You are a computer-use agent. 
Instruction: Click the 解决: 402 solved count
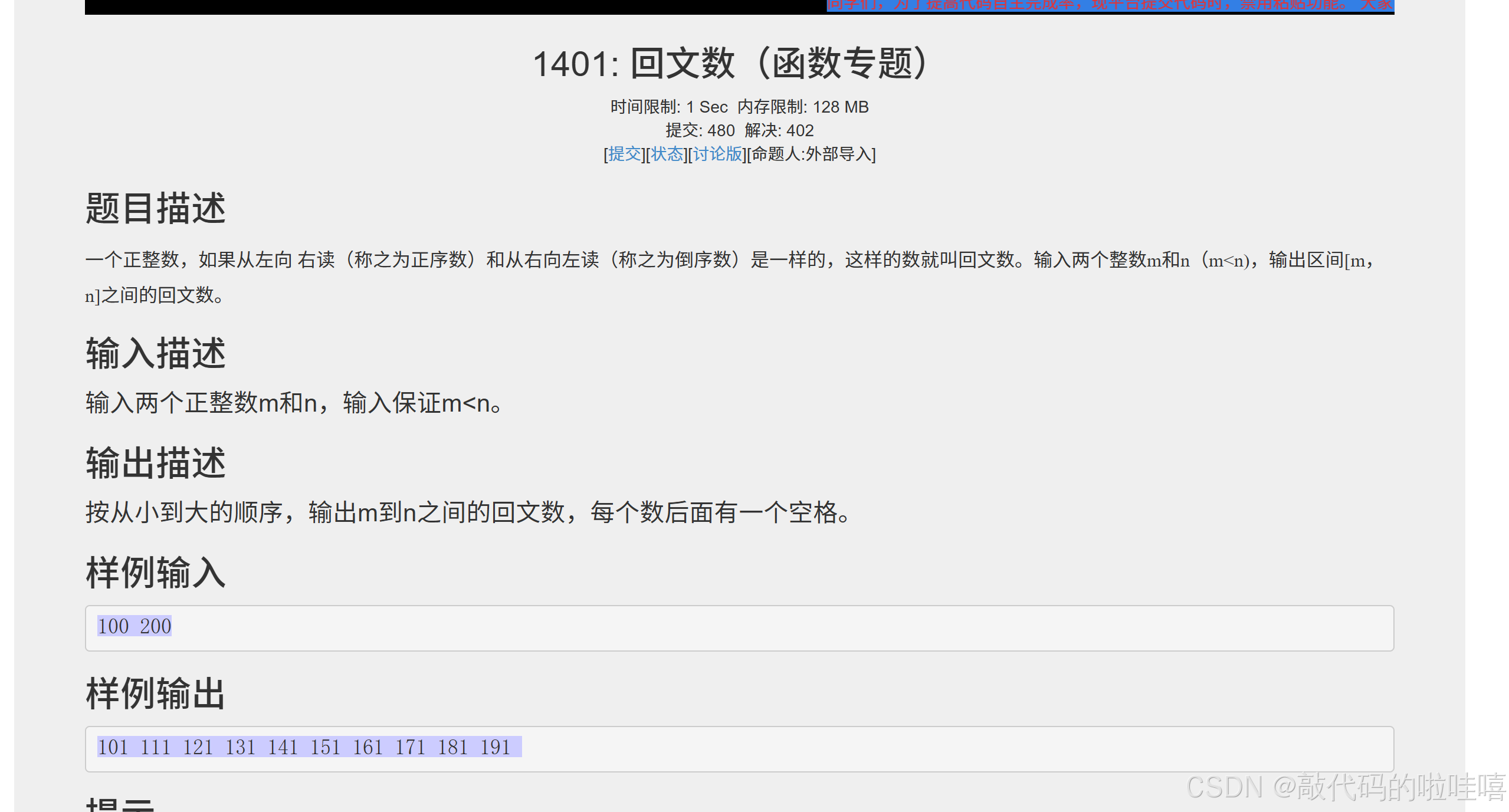(779, 130)
